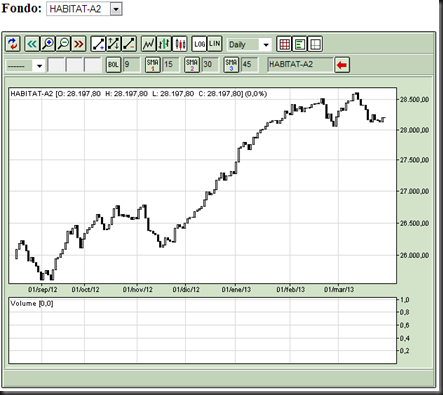Click the red left arrow button

pos(341,65)
